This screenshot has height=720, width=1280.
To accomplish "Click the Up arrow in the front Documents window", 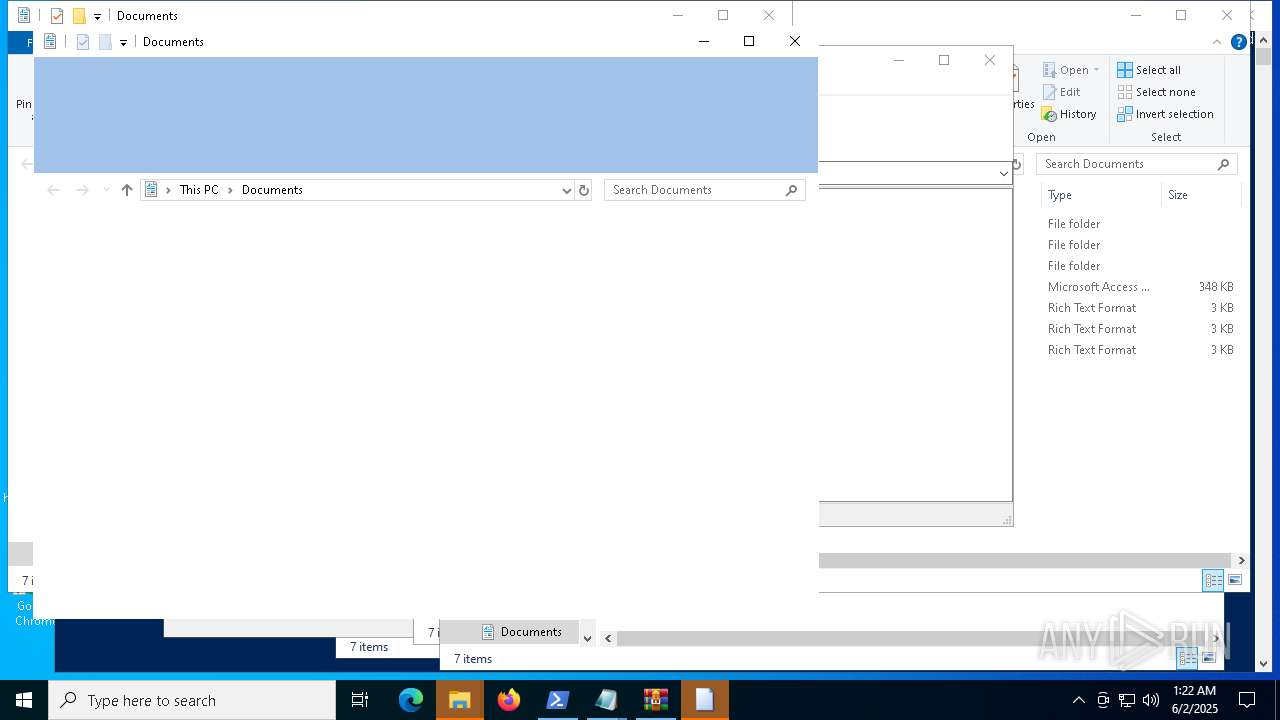I will [127, 190].
